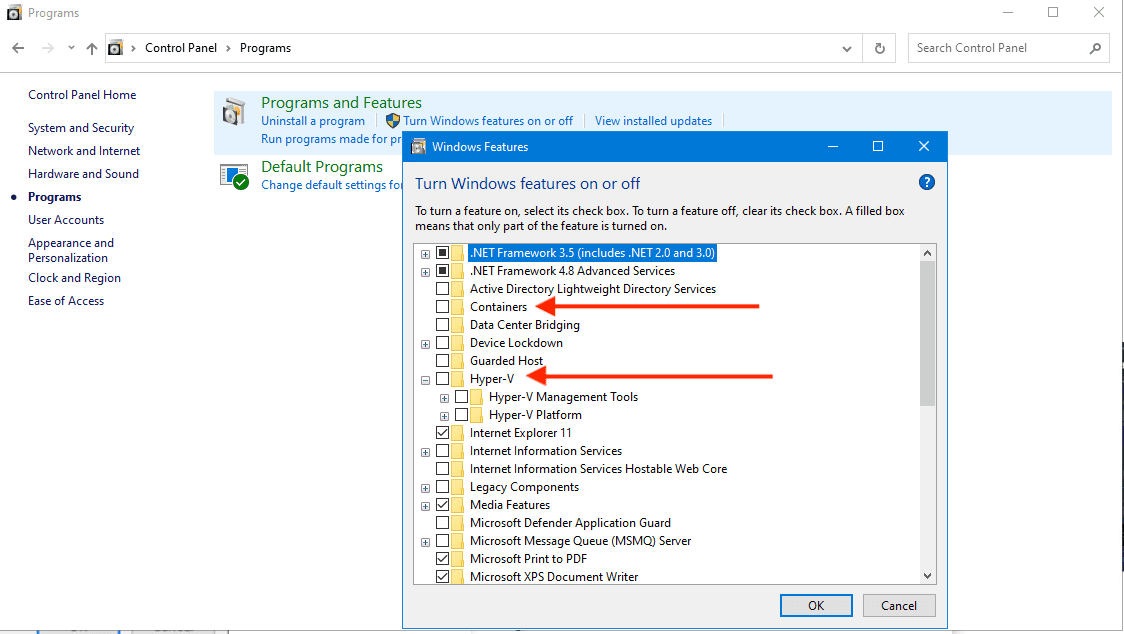Open Clock and Region category
This screenshot has width=1124, height=634.
(75, 278)
